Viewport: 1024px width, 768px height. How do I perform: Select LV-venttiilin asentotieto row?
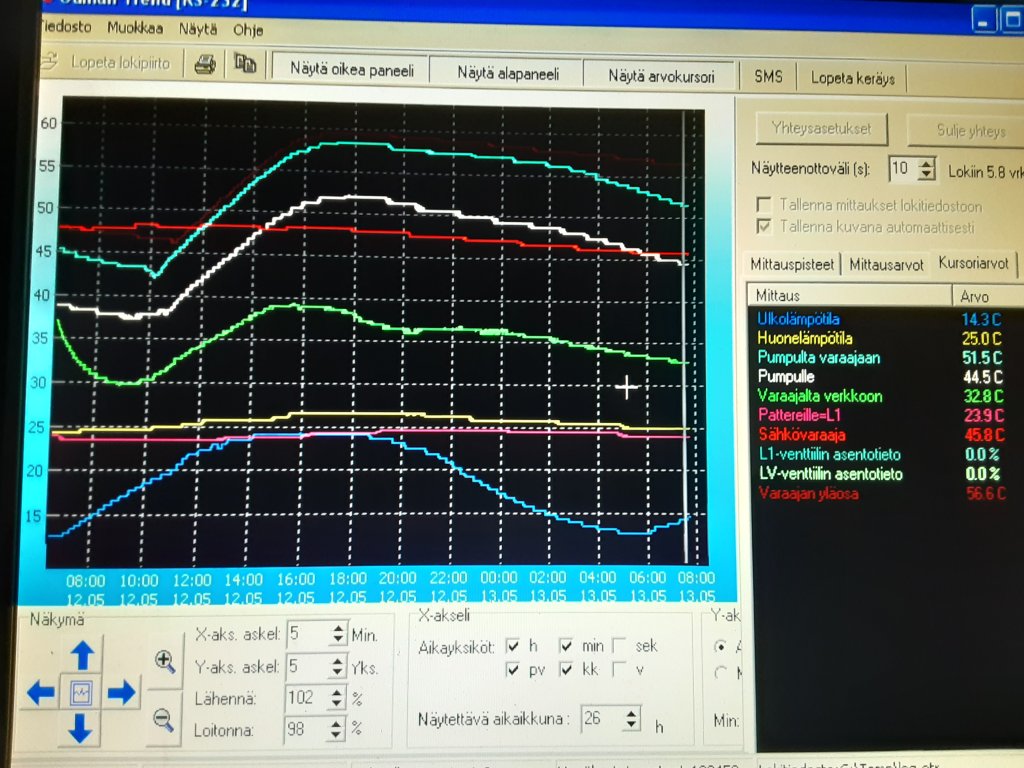tap(882, 473)
